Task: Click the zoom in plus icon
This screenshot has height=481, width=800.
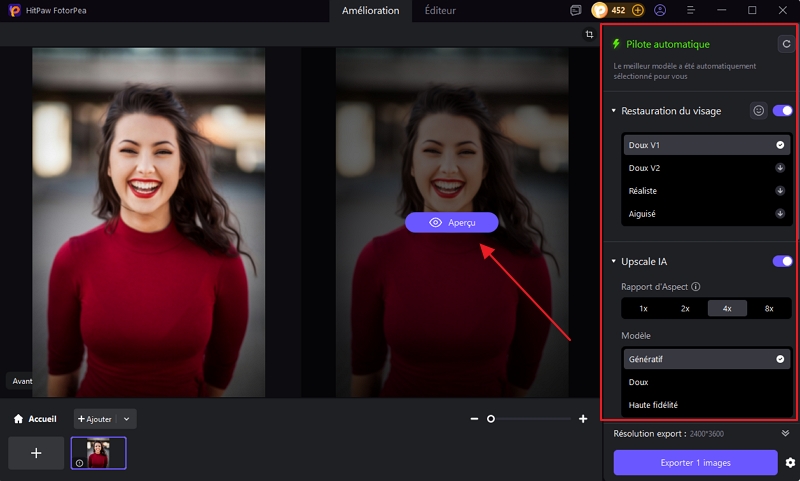Action: (x=583, y=419)
